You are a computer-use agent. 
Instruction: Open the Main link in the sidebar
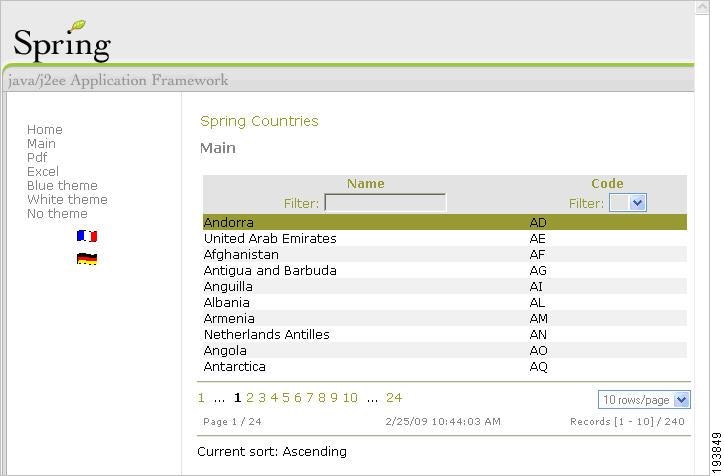point(41,144)
